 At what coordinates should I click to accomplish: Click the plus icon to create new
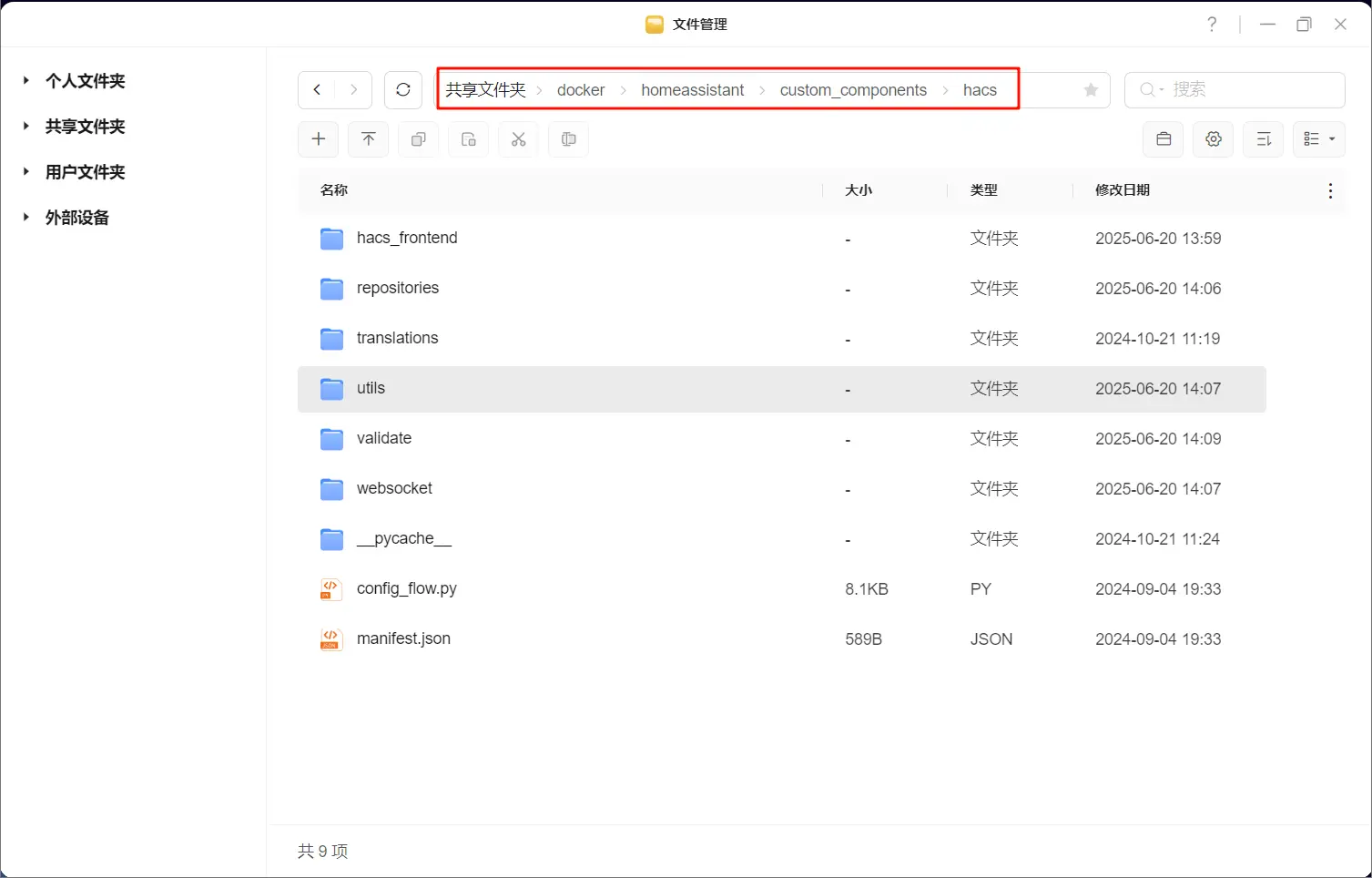click(x=319, y=139)
